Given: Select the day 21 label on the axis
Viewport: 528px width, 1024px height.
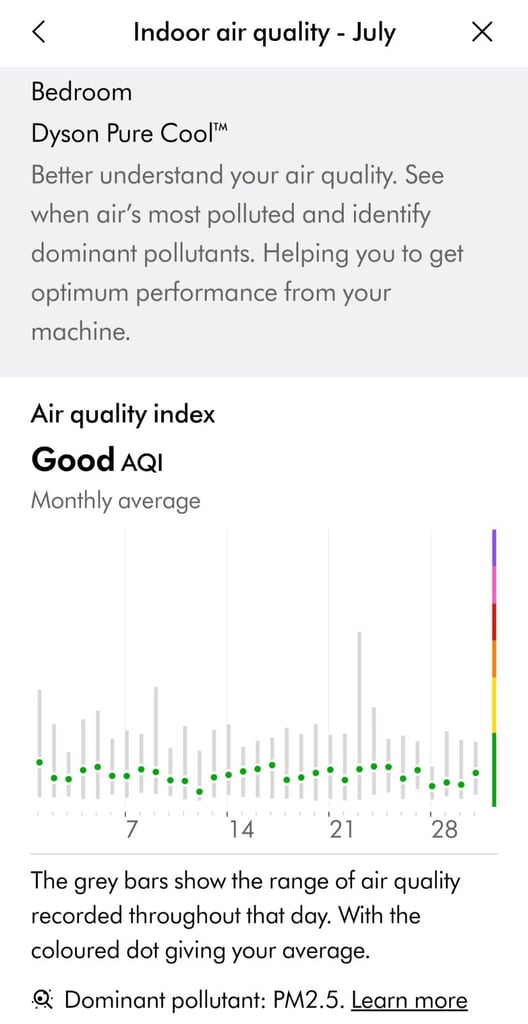Looking at the screenshot, I should click(341, 829).
